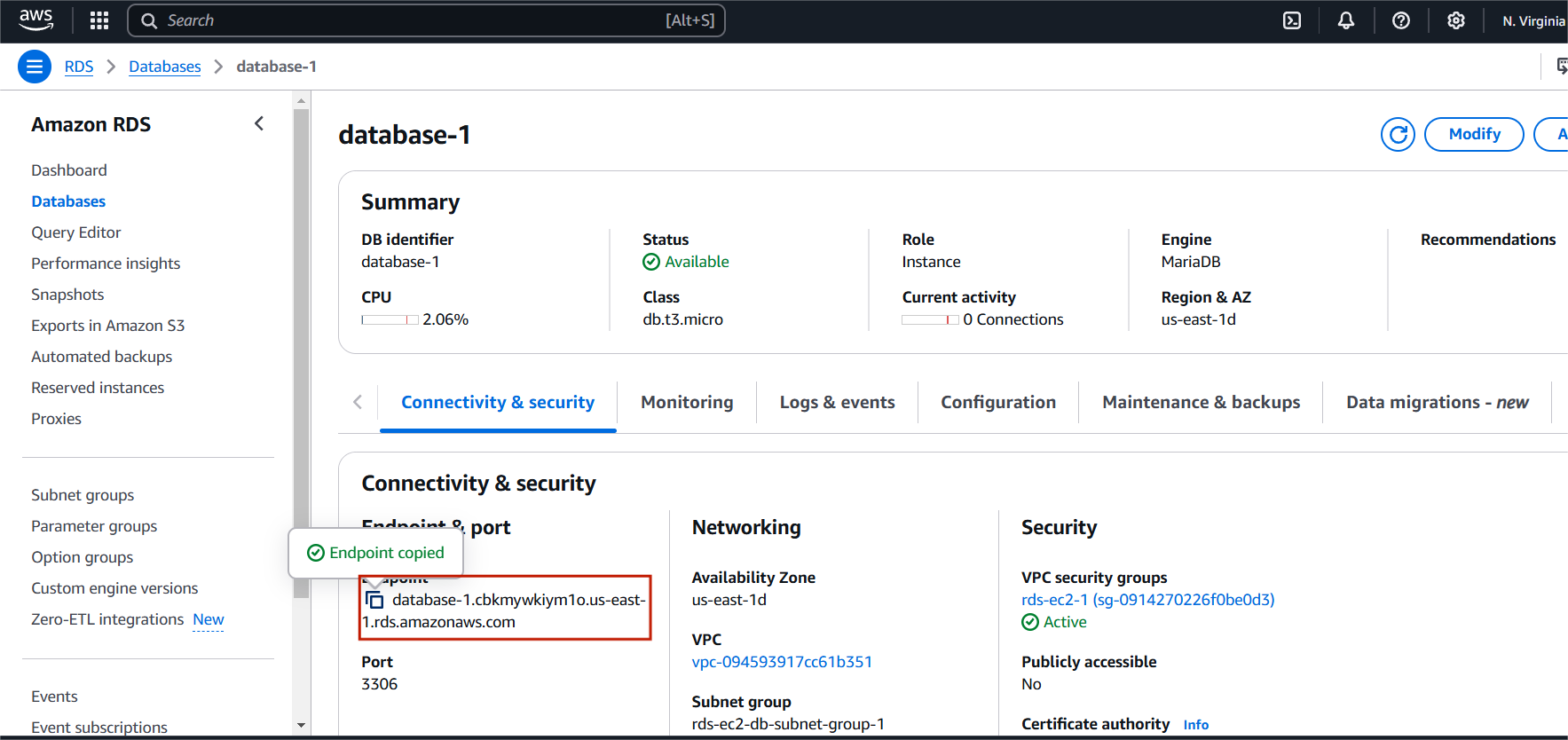Open Reserved instances in the sidebar

pyautogui.click(x=98, y=387)
